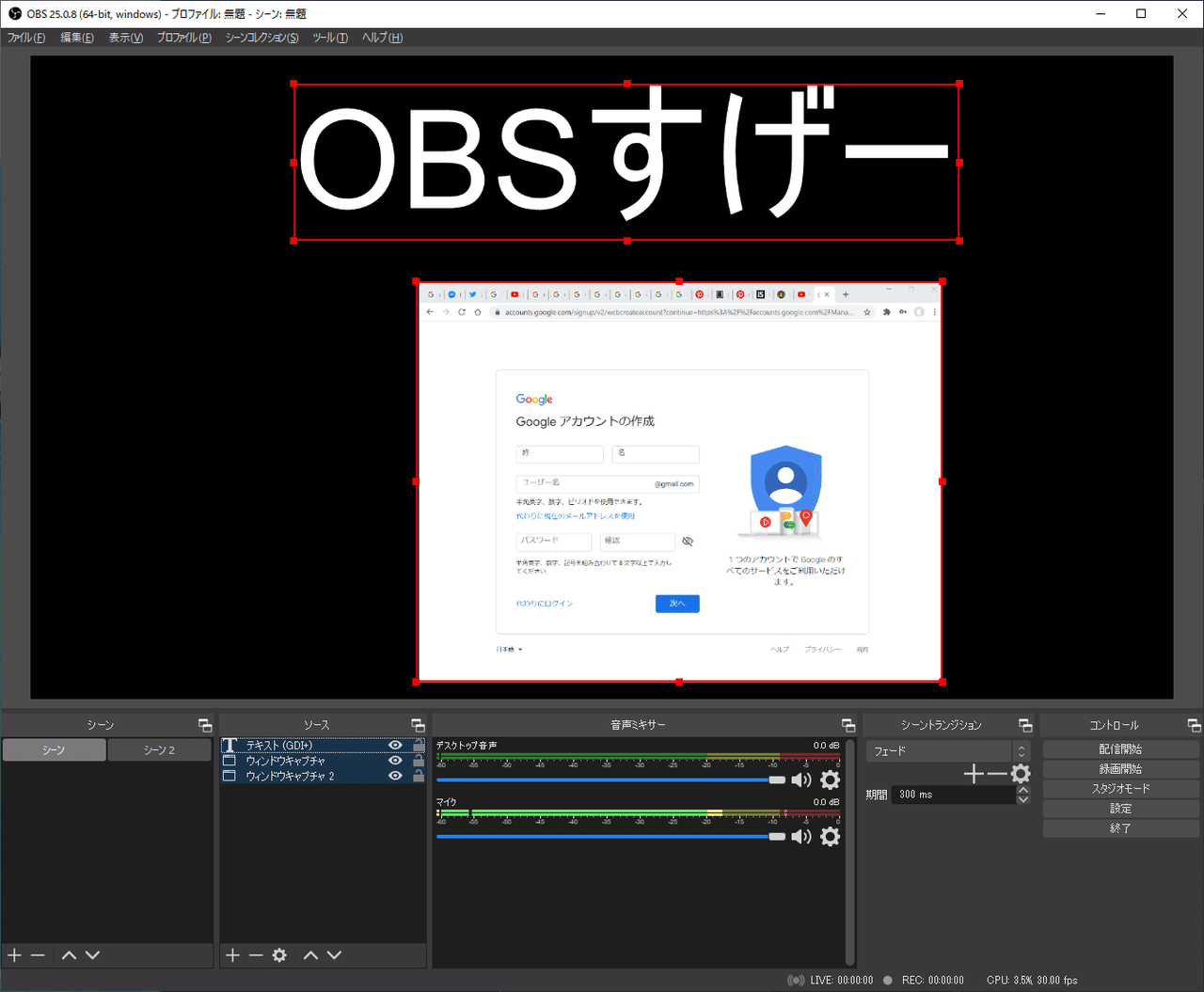Undock the 音声ミキサー panel

pyautogui.click(x=848, y=725)
